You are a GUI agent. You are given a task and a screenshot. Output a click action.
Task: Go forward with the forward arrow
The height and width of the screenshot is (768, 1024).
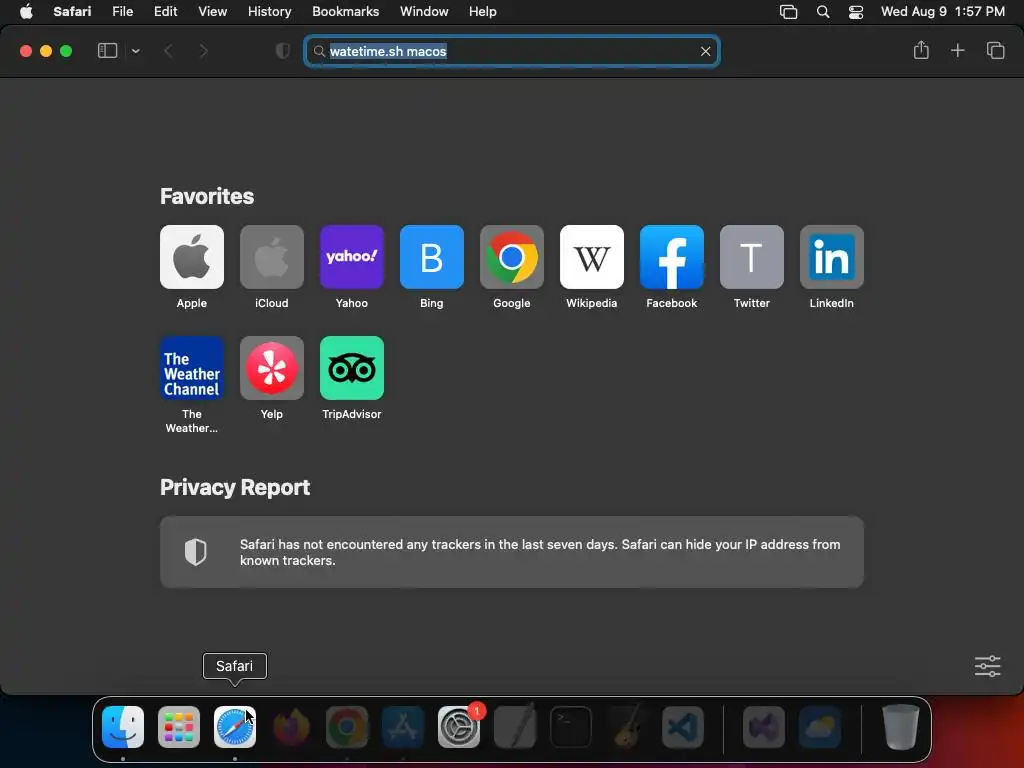click(203, 51)
